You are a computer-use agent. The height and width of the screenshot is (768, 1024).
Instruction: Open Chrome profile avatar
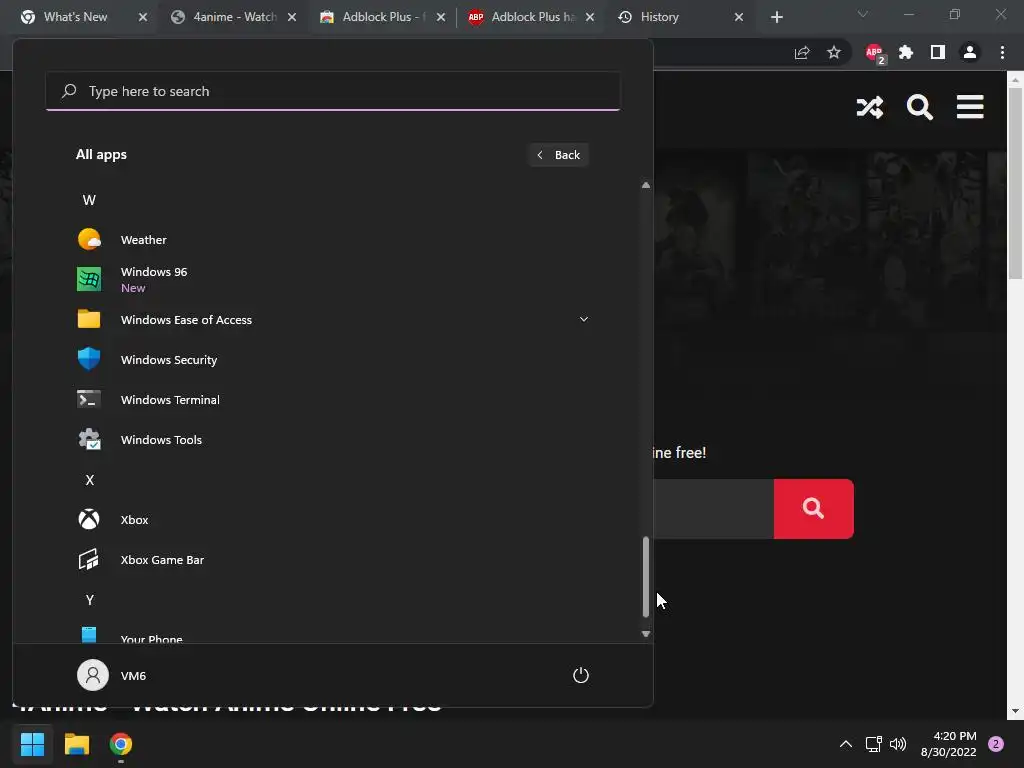coord(970,52)
